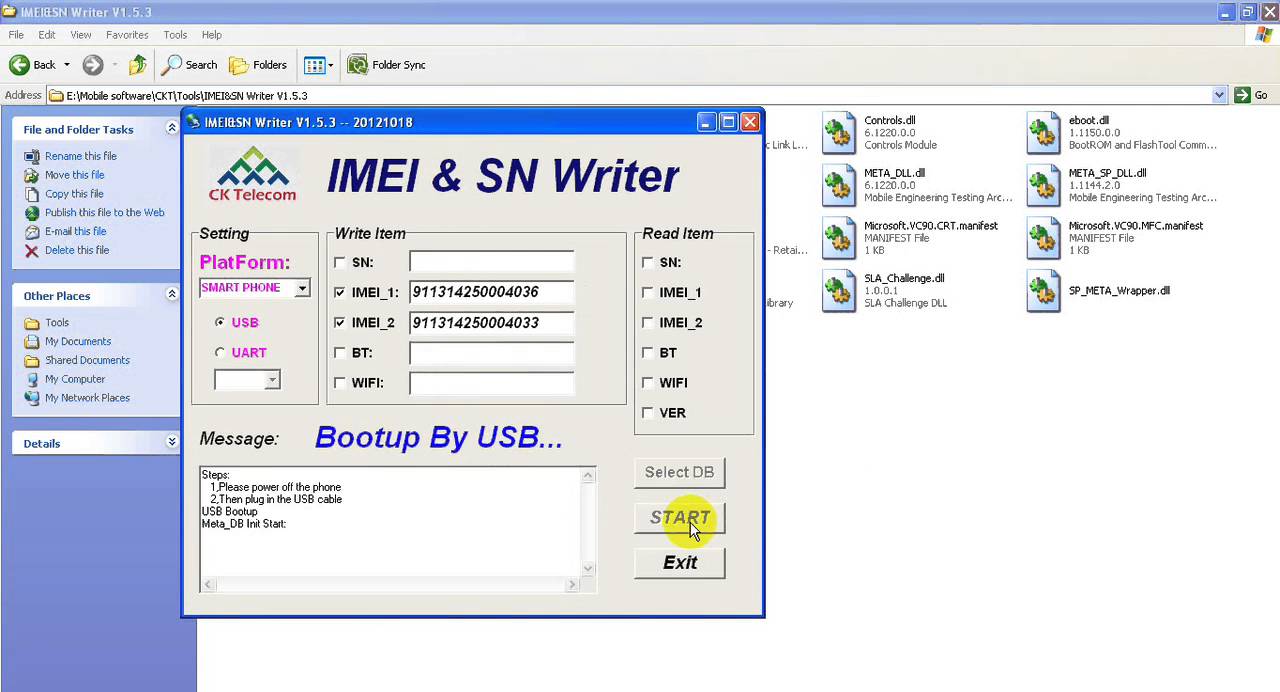Image resolution: width=1280 pixels, height=692 pixels.
Task: Click the Forward arrow icon in Explorer toolbar
Action: click(92, 65)
